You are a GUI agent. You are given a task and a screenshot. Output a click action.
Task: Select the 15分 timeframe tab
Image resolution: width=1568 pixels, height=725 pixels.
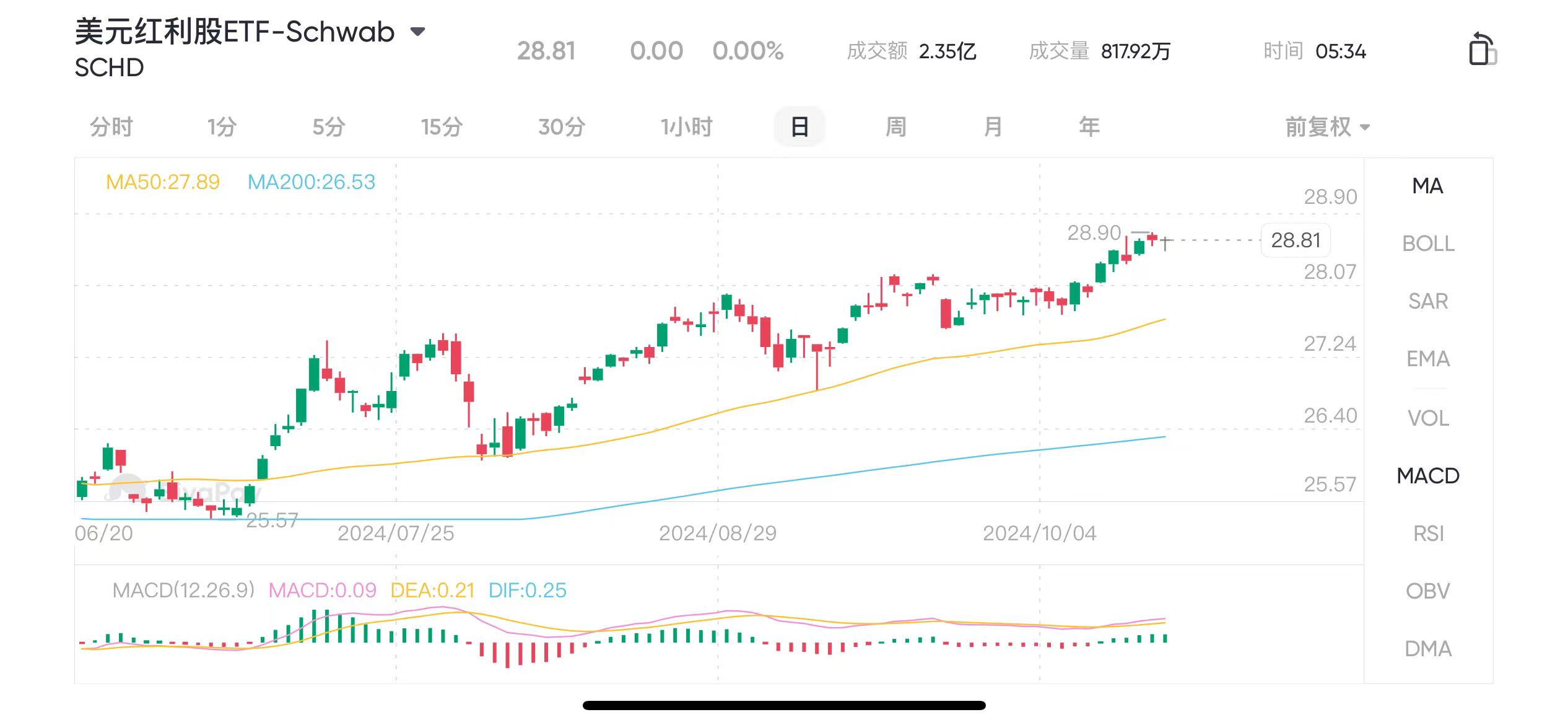(442, 127)
